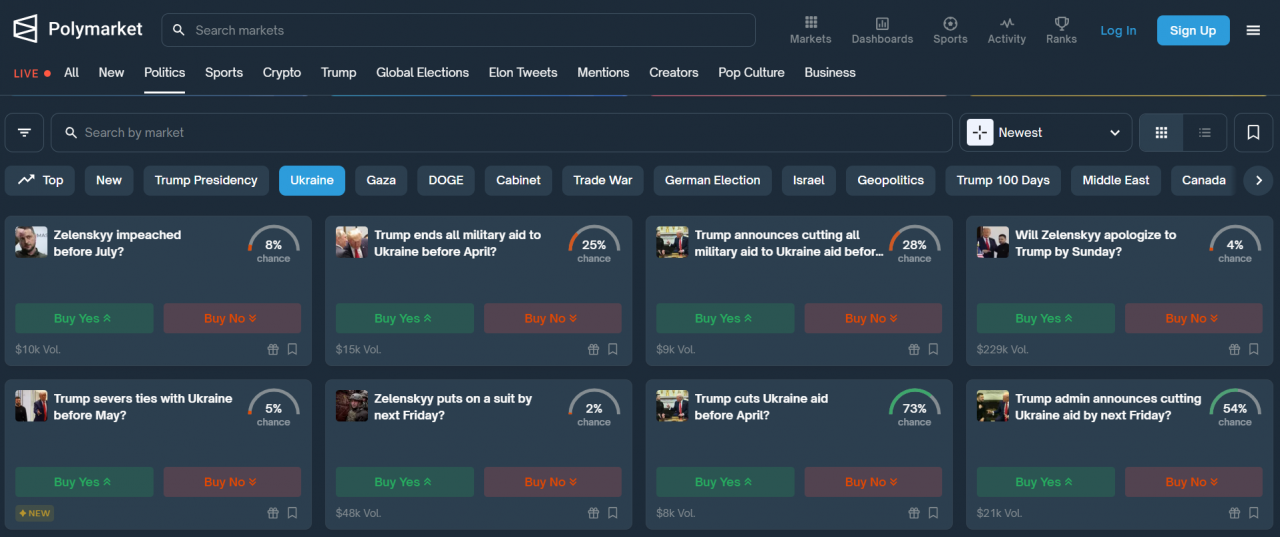Open 'Trump severs ties with Ukraine before May?' title
The width and height of the screenshot is (1280, 537).
[143, 407]
